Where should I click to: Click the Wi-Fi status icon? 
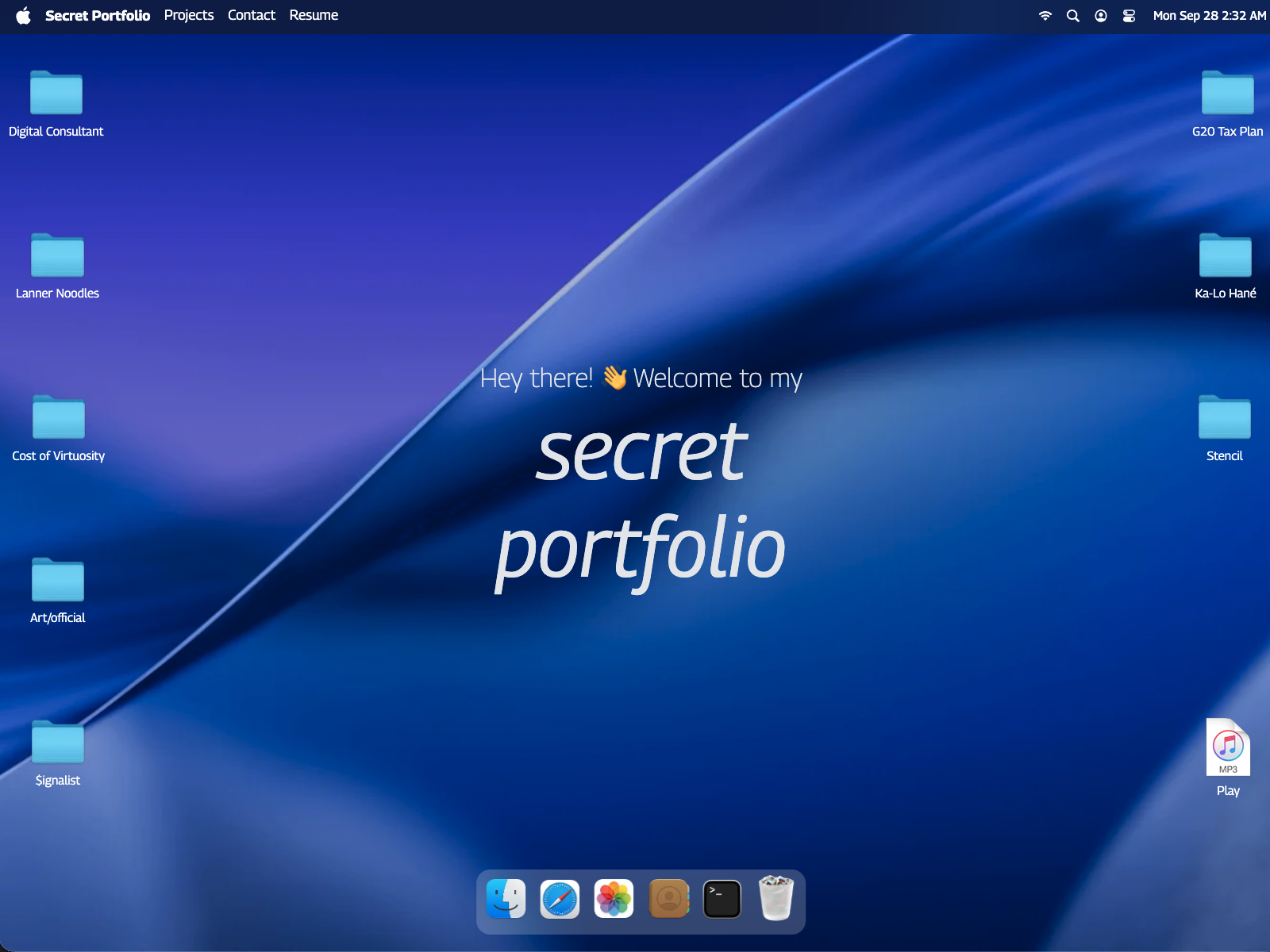(1045, 16)
